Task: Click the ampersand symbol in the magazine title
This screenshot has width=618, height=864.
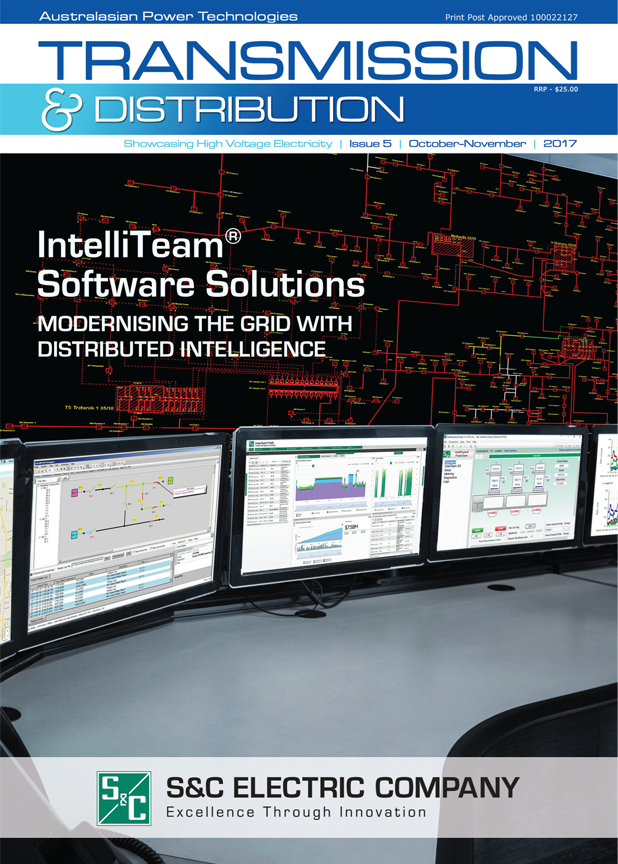Action: pyautogui.click(x=60, y=111)
